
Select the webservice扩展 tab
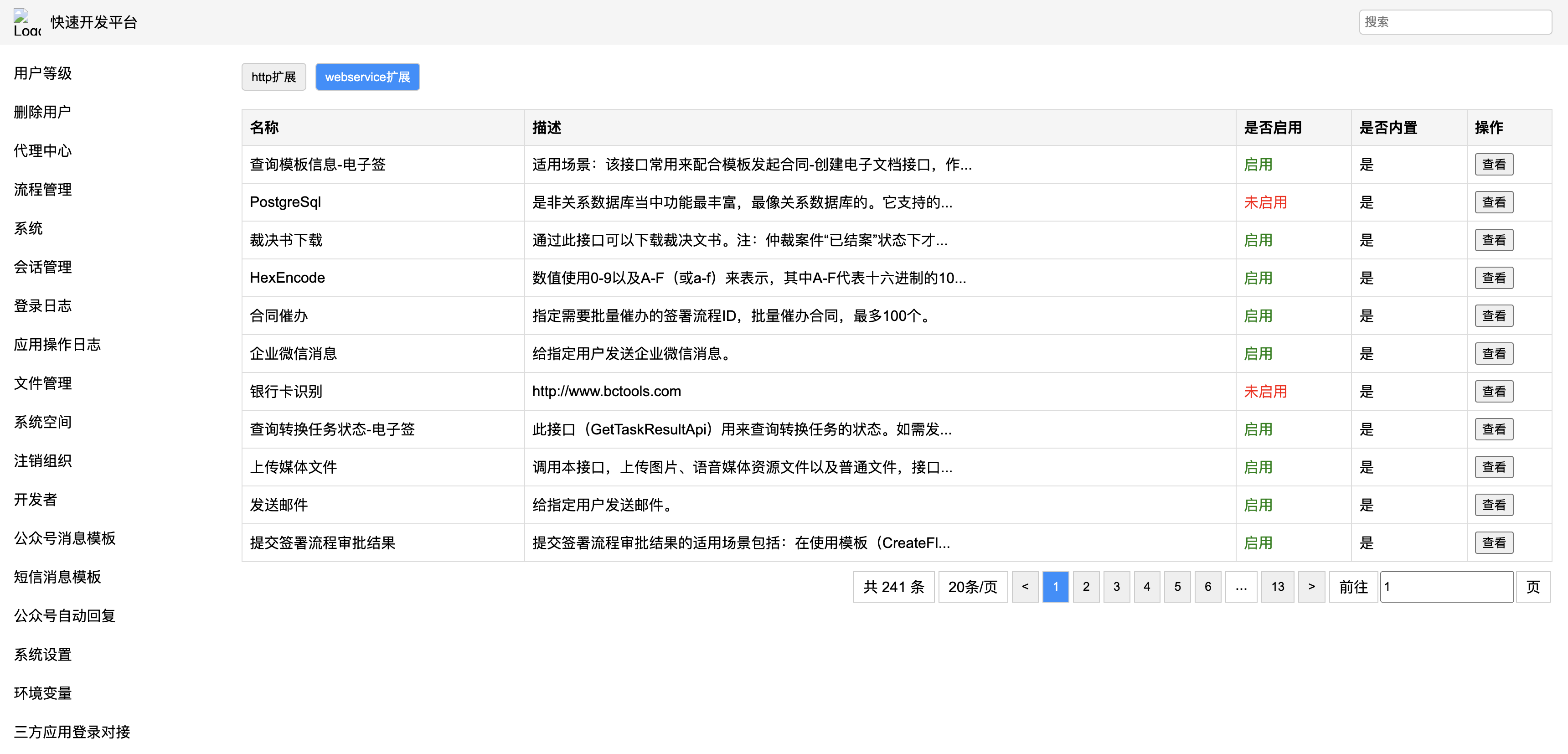point(367,77)
